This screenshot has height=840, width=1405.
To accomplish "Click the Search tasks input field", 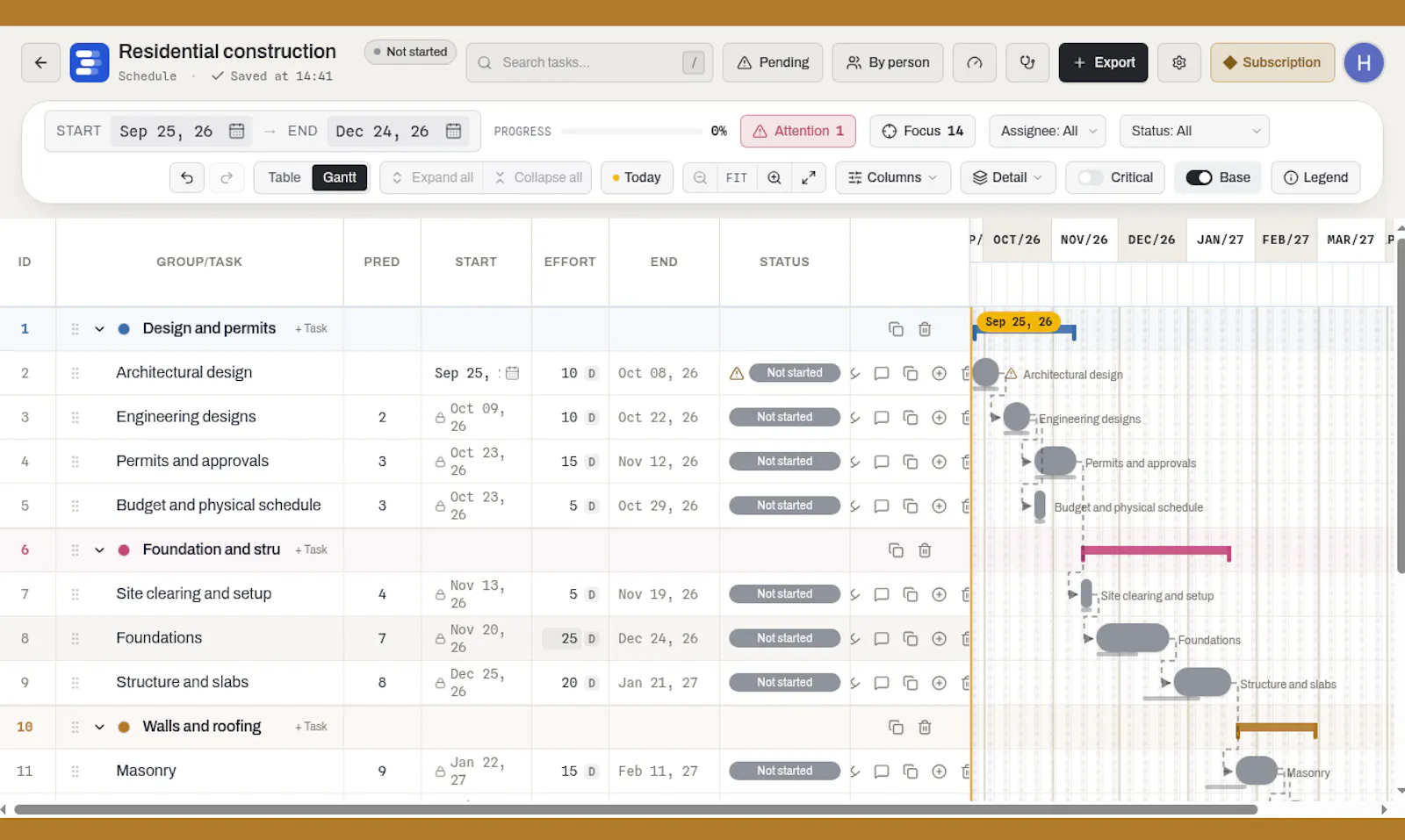I will tap(589, 62).
